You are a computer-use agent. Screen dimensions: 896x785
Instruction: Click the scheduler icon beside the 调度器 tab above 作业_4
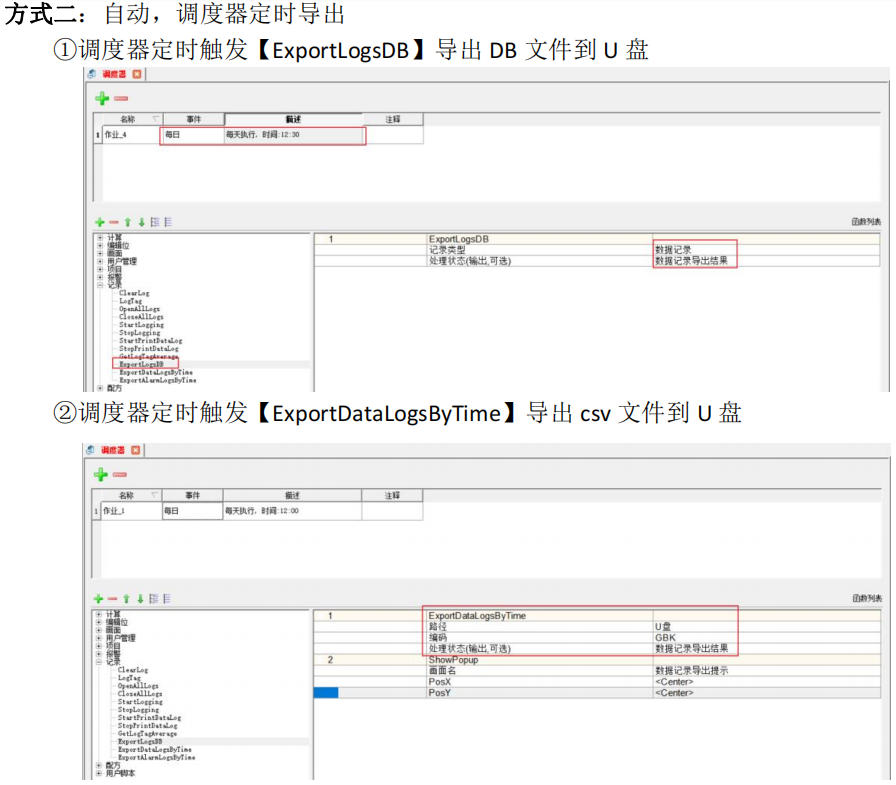tap(92, 74)
